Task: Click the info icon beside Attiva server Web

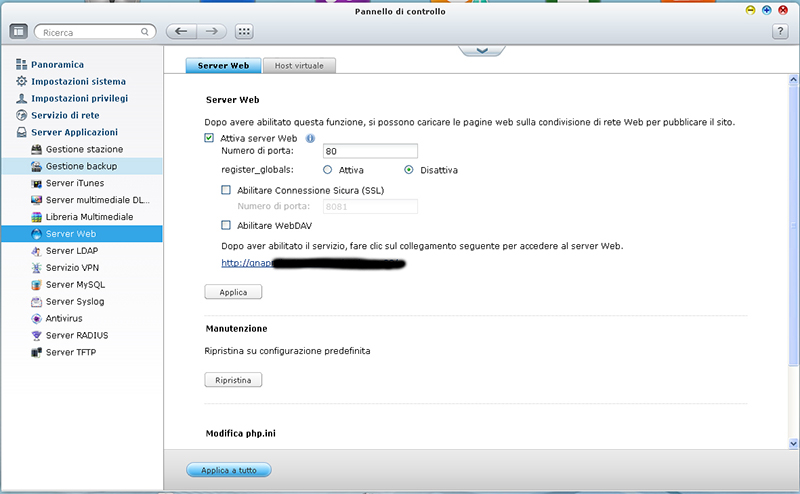Action: 310,138
